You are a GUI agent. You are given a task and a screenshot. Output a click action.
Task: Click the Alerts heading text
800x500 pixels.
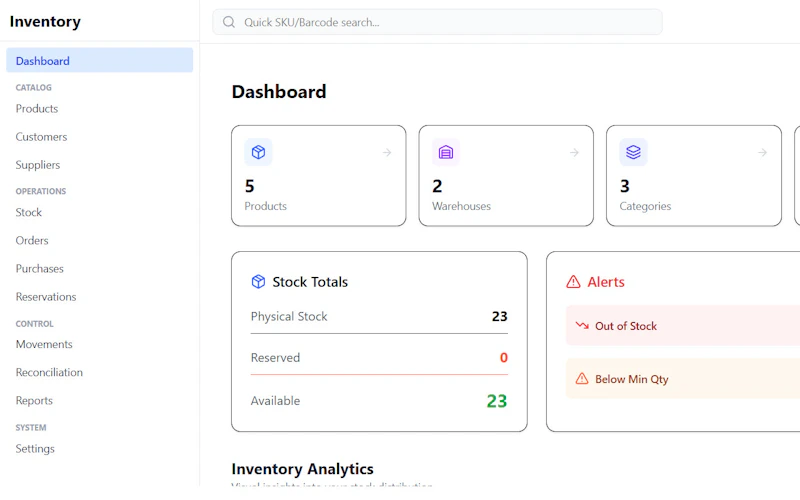tap(606, 282)
